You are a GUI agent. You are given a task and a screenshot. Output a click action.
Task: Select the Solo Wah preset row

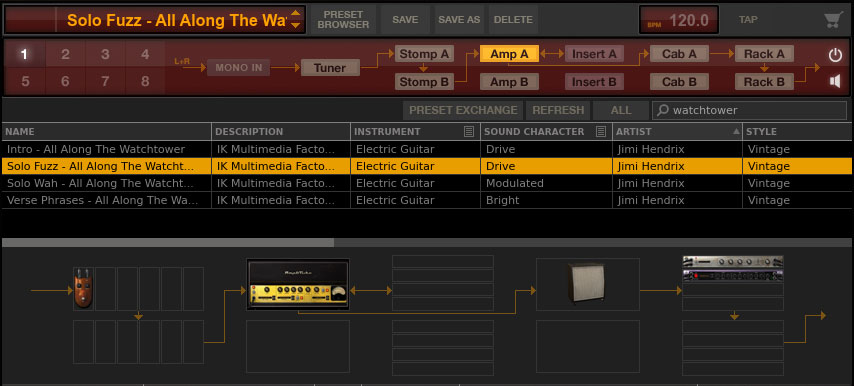point(427,183)
